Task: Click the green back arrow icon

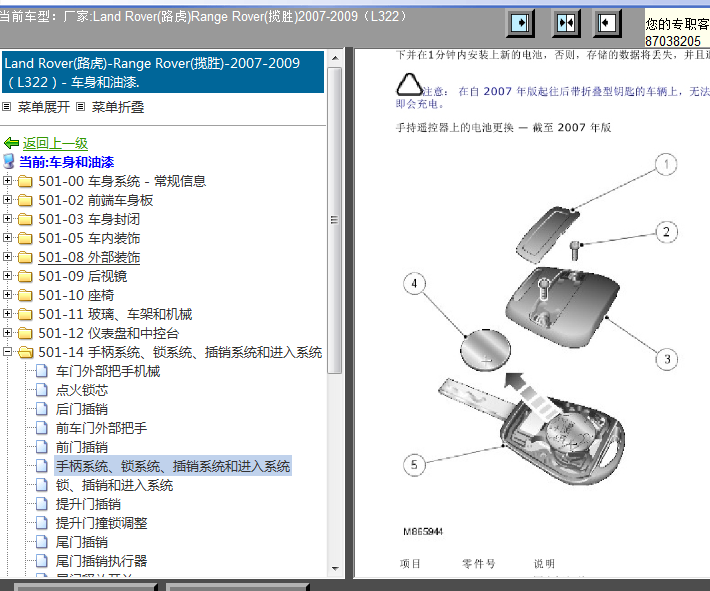Action: (11, 144)
